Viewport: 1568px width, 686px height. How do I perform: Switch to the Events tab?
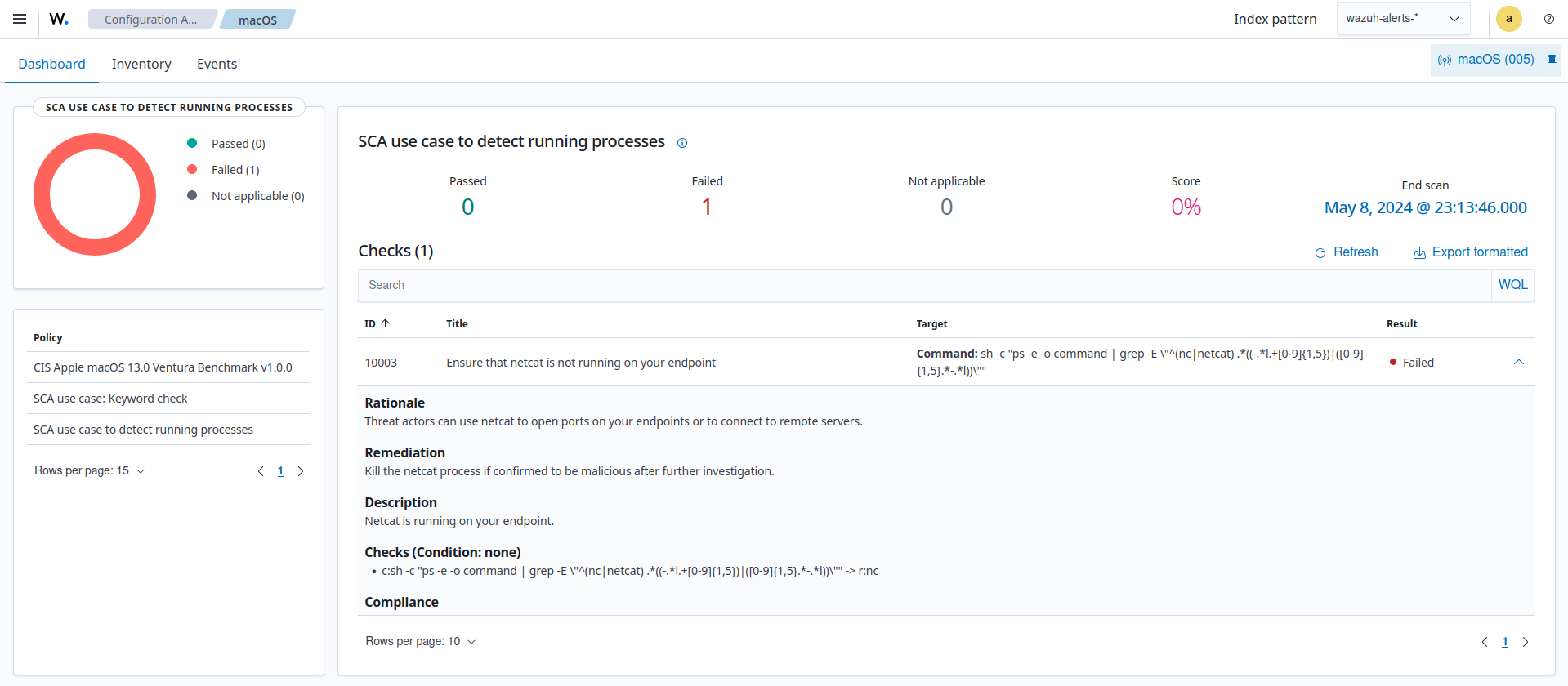click(x=217, y=64)
